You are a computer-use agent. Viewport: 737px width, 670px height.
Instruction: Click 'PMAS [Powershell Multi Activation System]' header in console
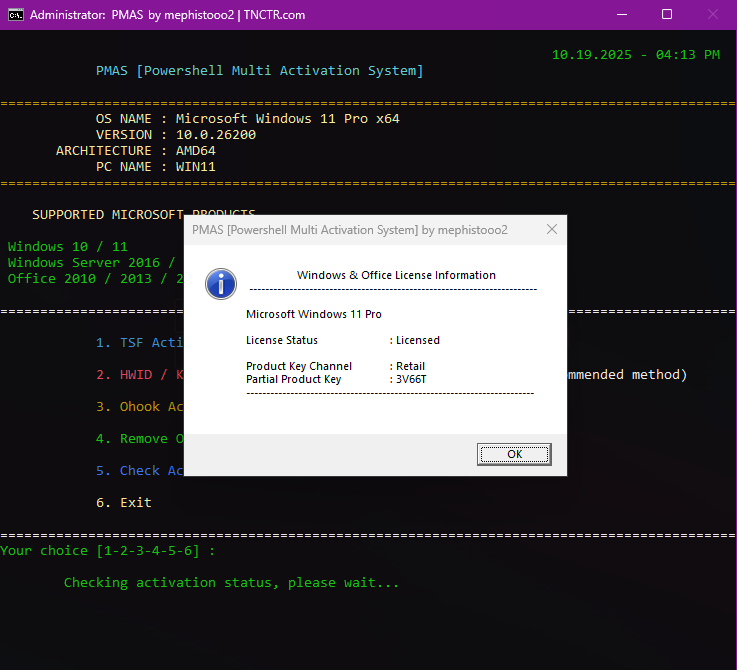tap(259, 71)
